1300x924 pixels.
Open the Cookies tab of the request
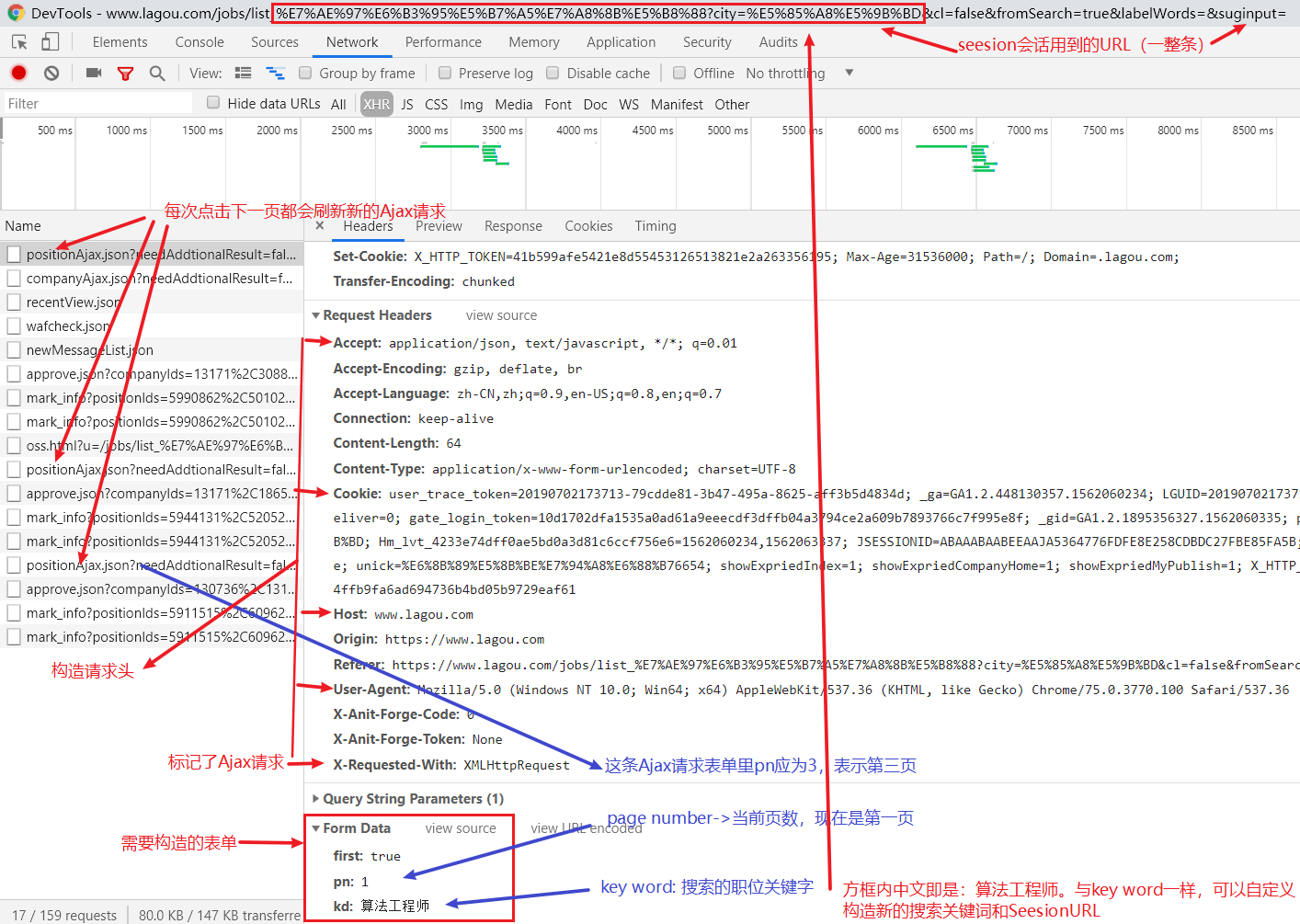point(588,226)
